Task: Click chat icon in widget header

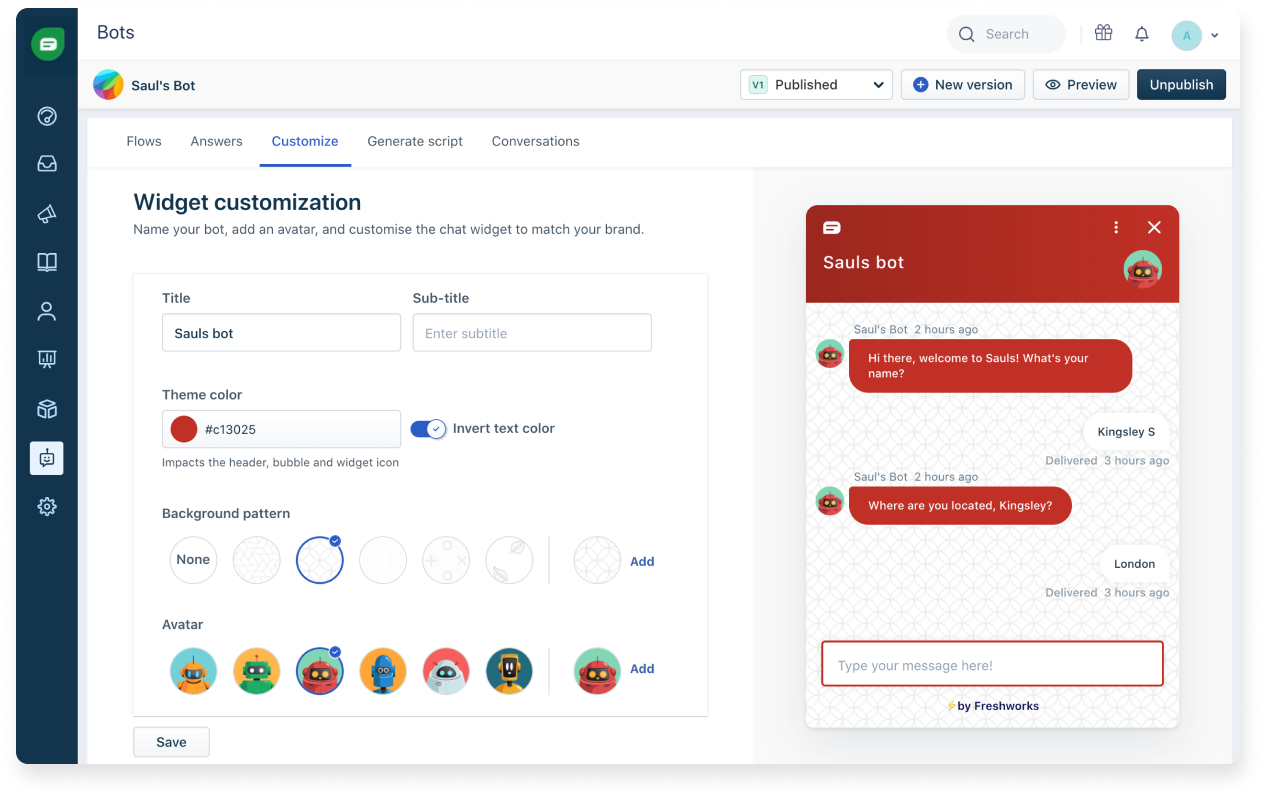Action: click(831, 228)
